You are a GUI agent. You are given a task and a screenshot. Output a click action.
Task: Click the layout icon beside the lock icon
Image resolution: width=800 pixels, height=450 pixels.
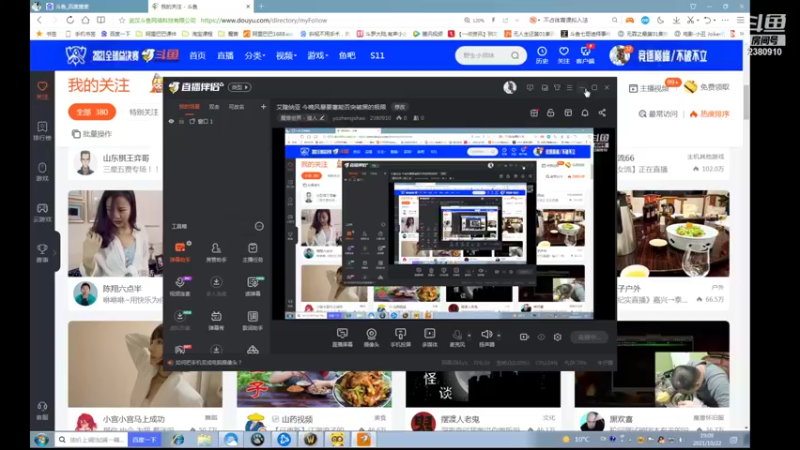568,113
